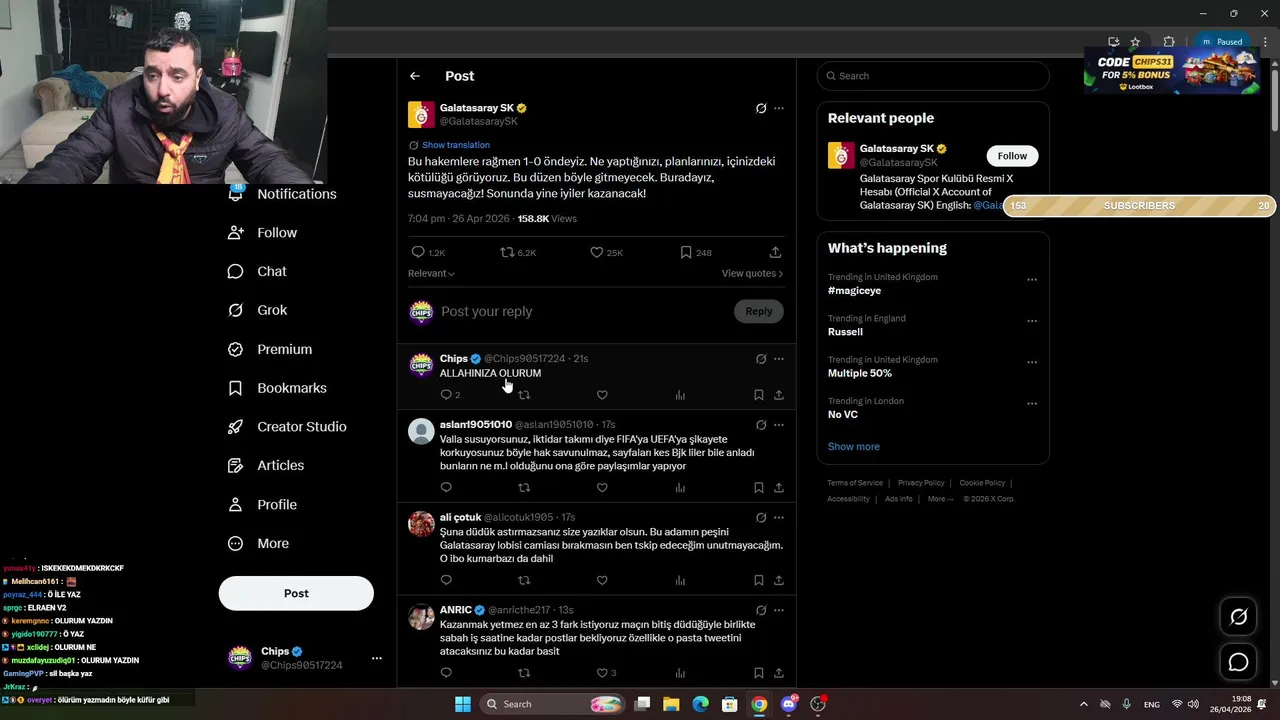Screen dimensions: 1280x720
Task: Open Chat in the sidebar
Action: point(257,271)
